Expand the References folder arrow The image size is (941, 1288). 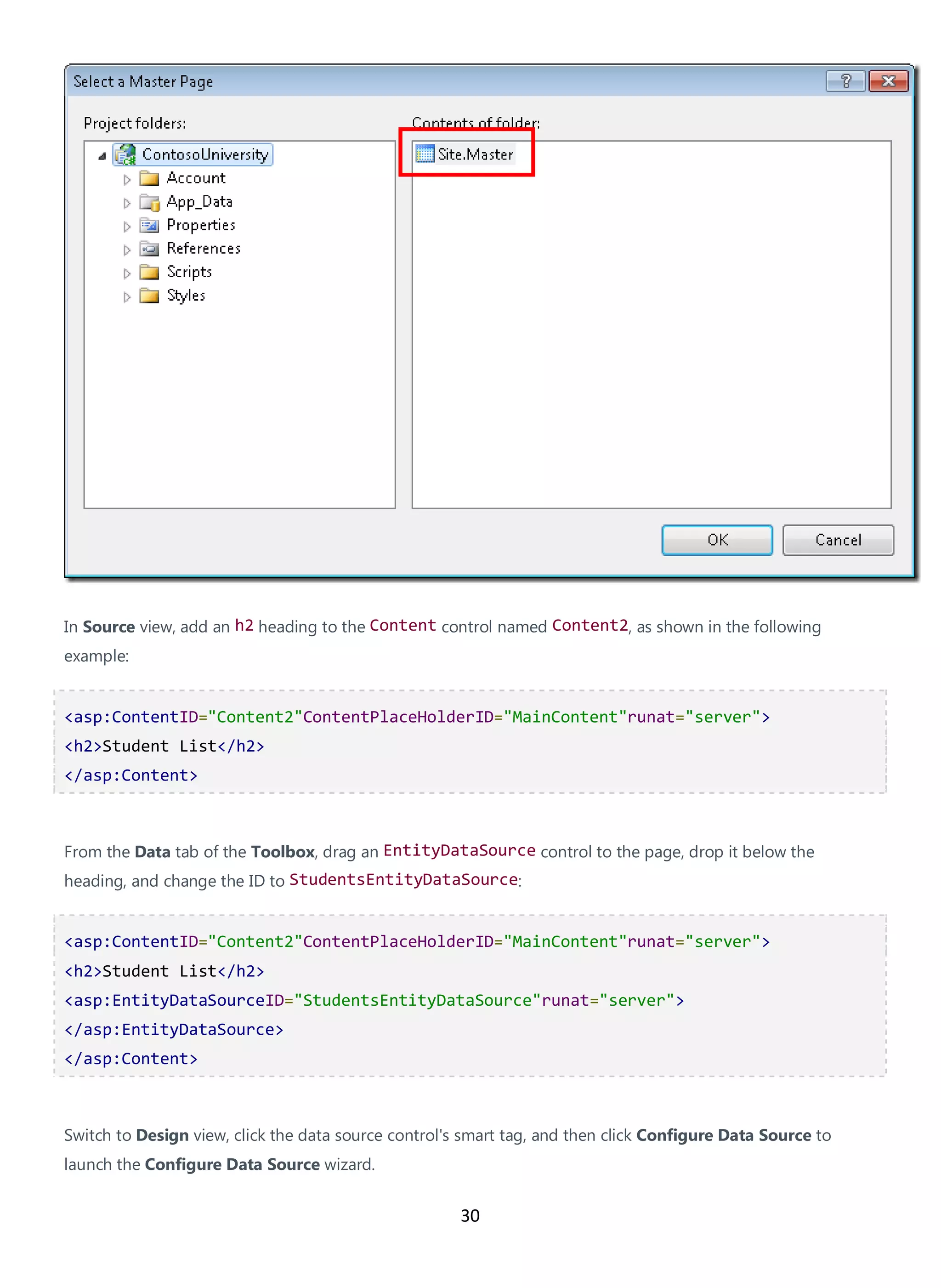coord(127,250)
